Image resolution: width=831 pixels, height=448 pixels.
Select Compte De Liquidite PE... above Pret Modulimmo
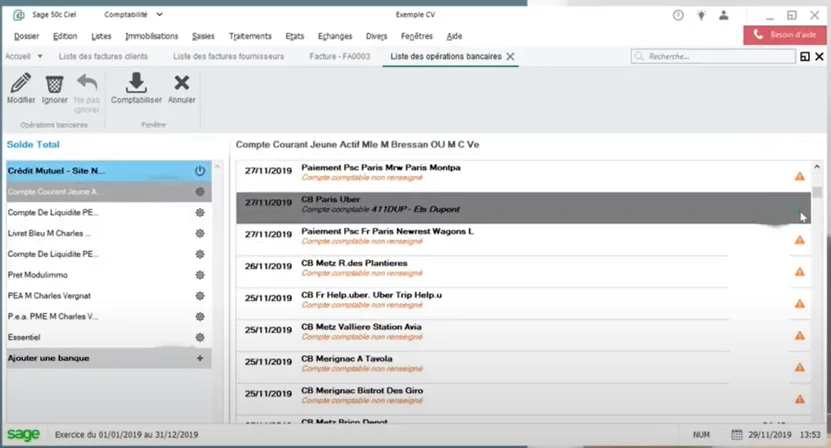[109, 254]
